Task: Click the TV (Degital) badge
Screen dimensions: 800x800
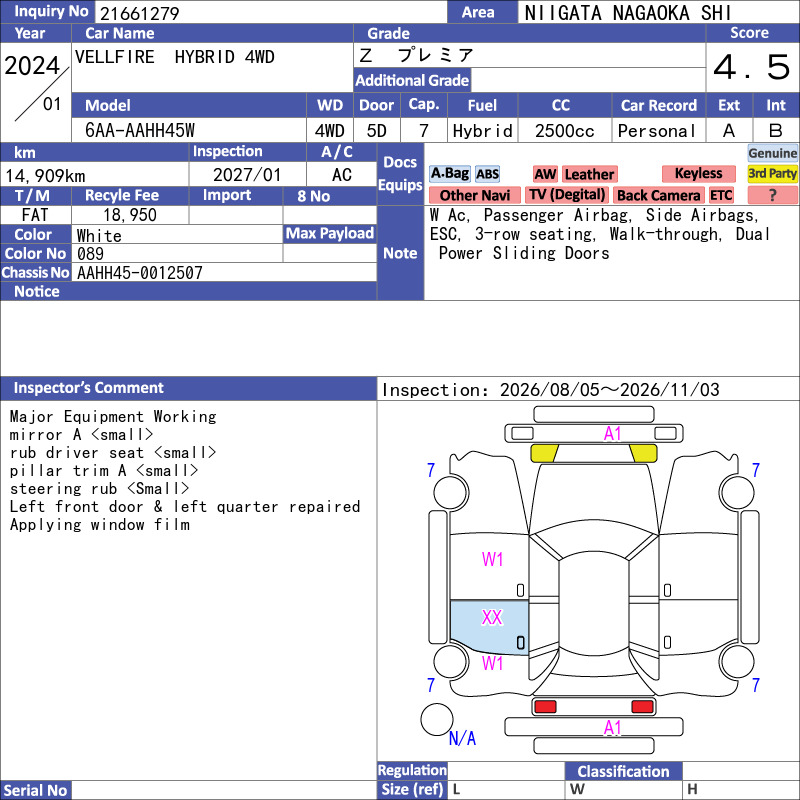Action: tap(566, 195)
